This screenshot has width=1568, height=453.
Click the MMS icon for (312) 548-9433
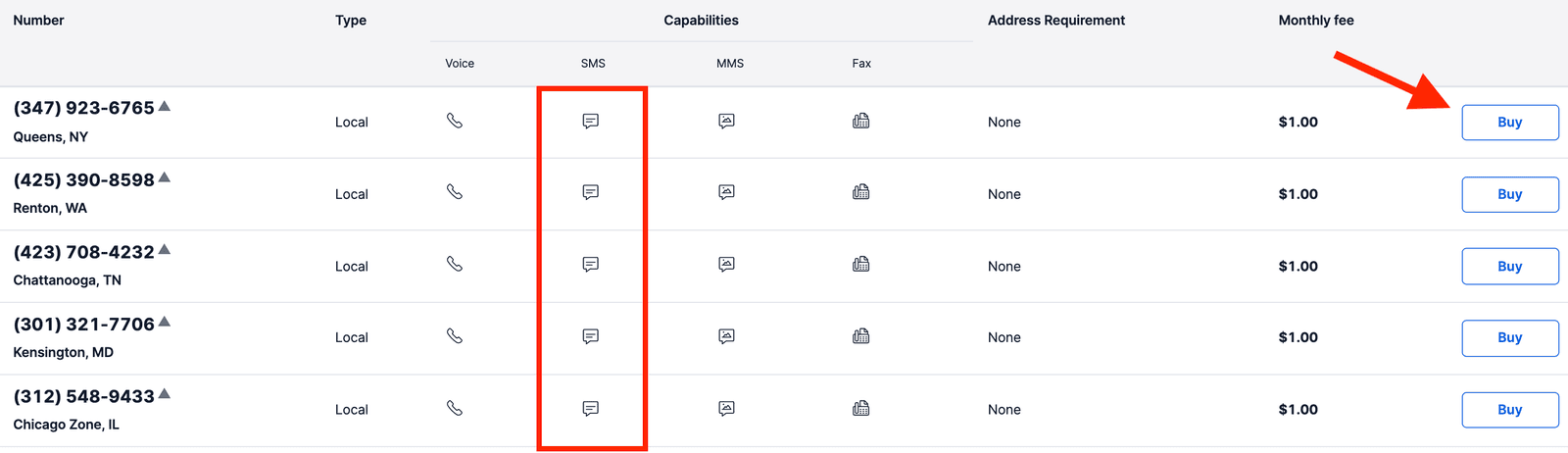(726, 409)
